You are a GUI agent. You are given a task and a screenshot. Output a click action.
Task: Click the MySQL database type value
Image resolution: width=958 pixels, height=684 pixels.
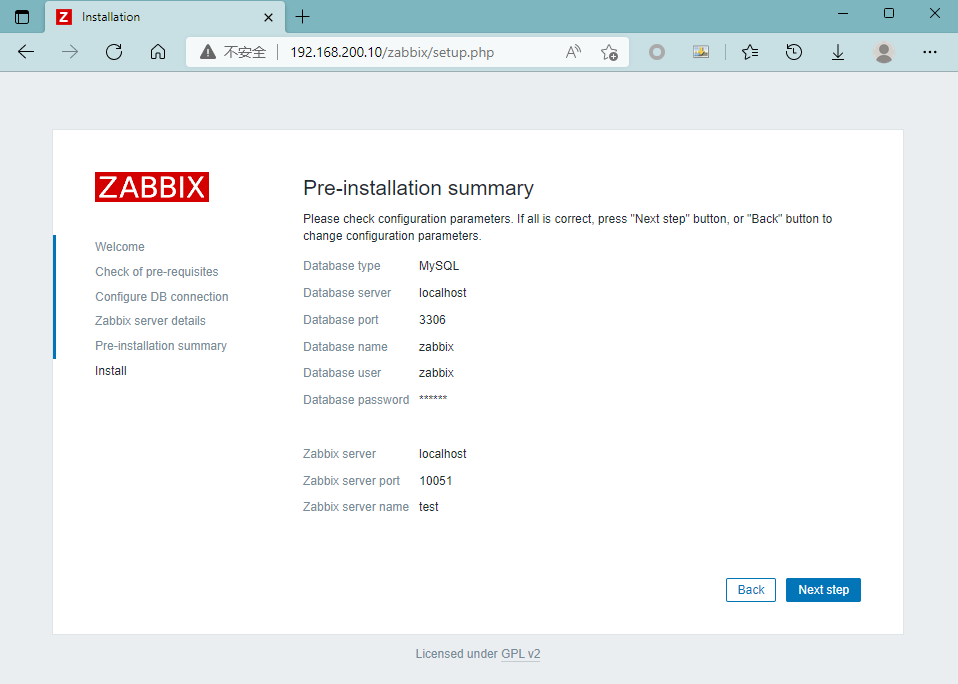pos(439,266)
